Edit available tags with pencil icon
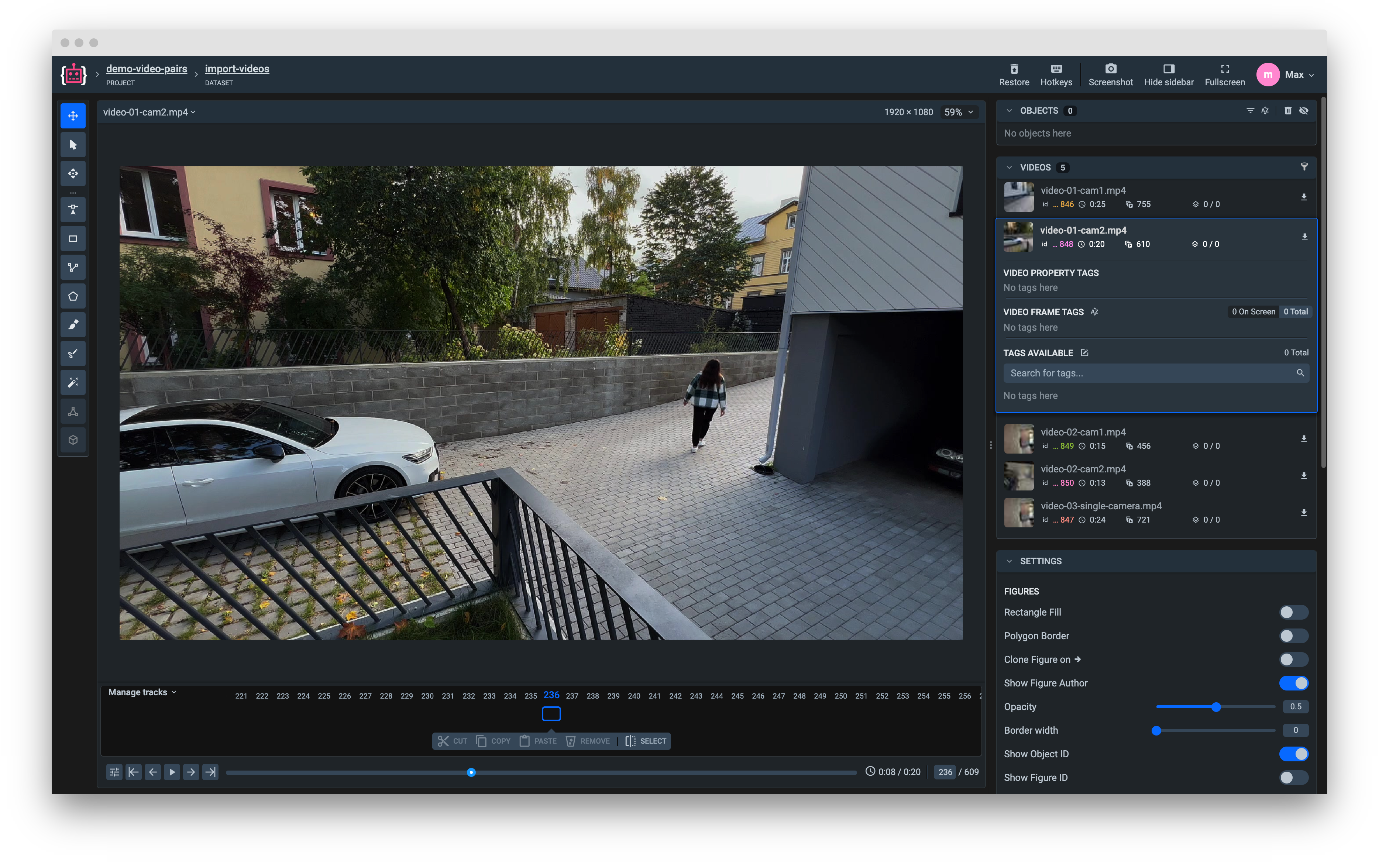The width and height of the screenshot is (1379, 868). [x=1084, y=353]
